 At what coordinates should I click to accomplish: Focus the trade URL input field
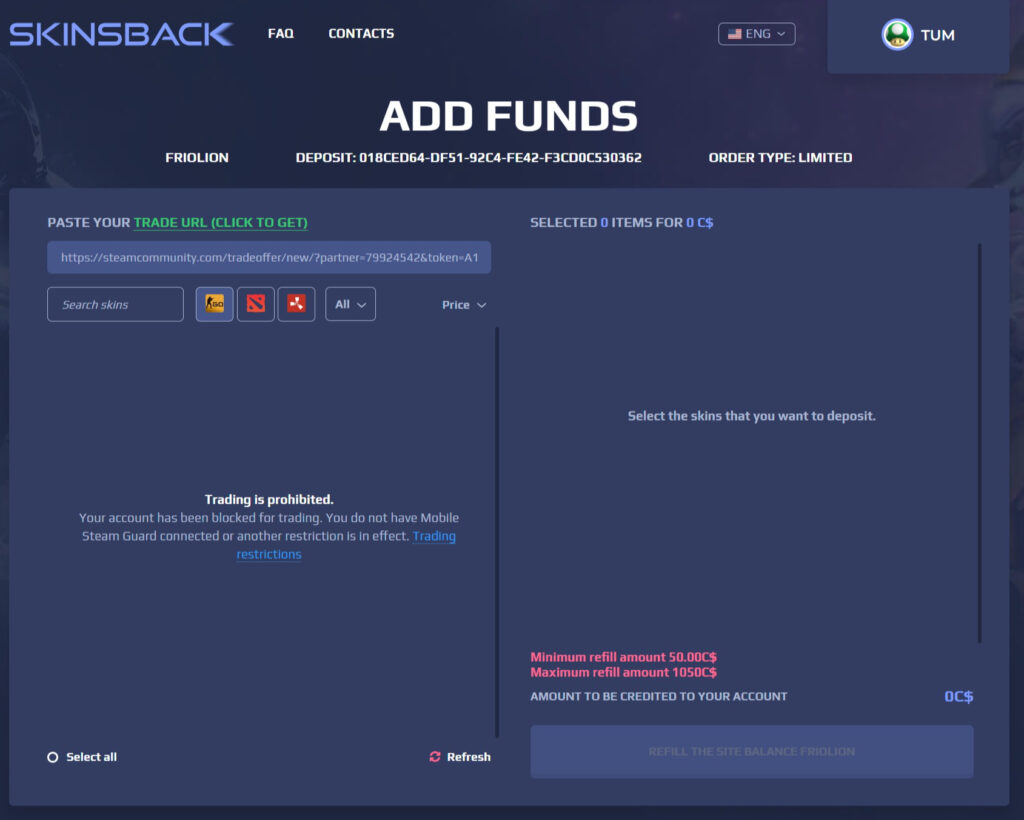269,257
